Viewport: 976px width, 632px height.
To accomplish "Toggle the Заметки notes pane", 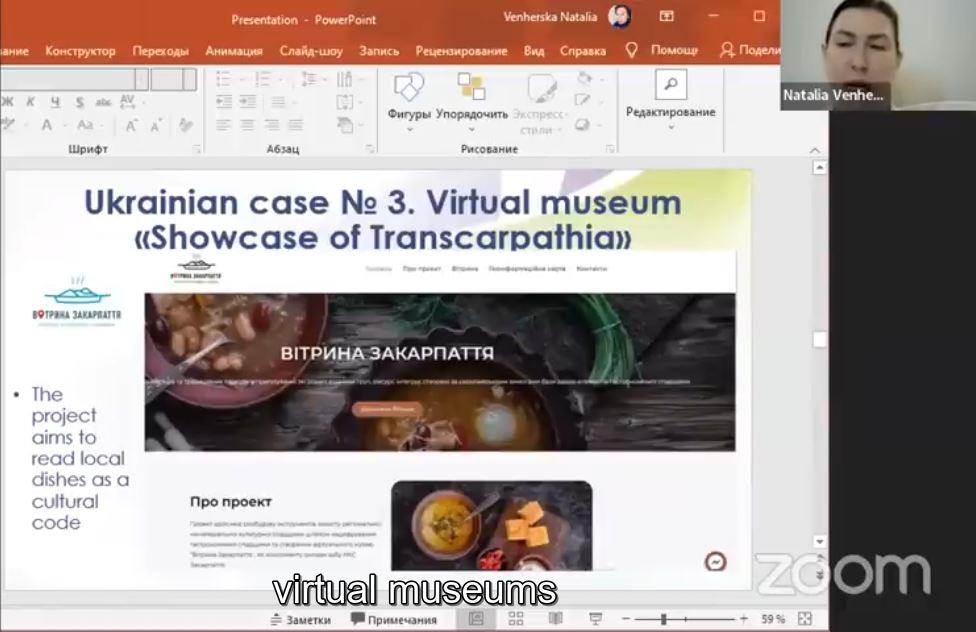I will [301, 620].
